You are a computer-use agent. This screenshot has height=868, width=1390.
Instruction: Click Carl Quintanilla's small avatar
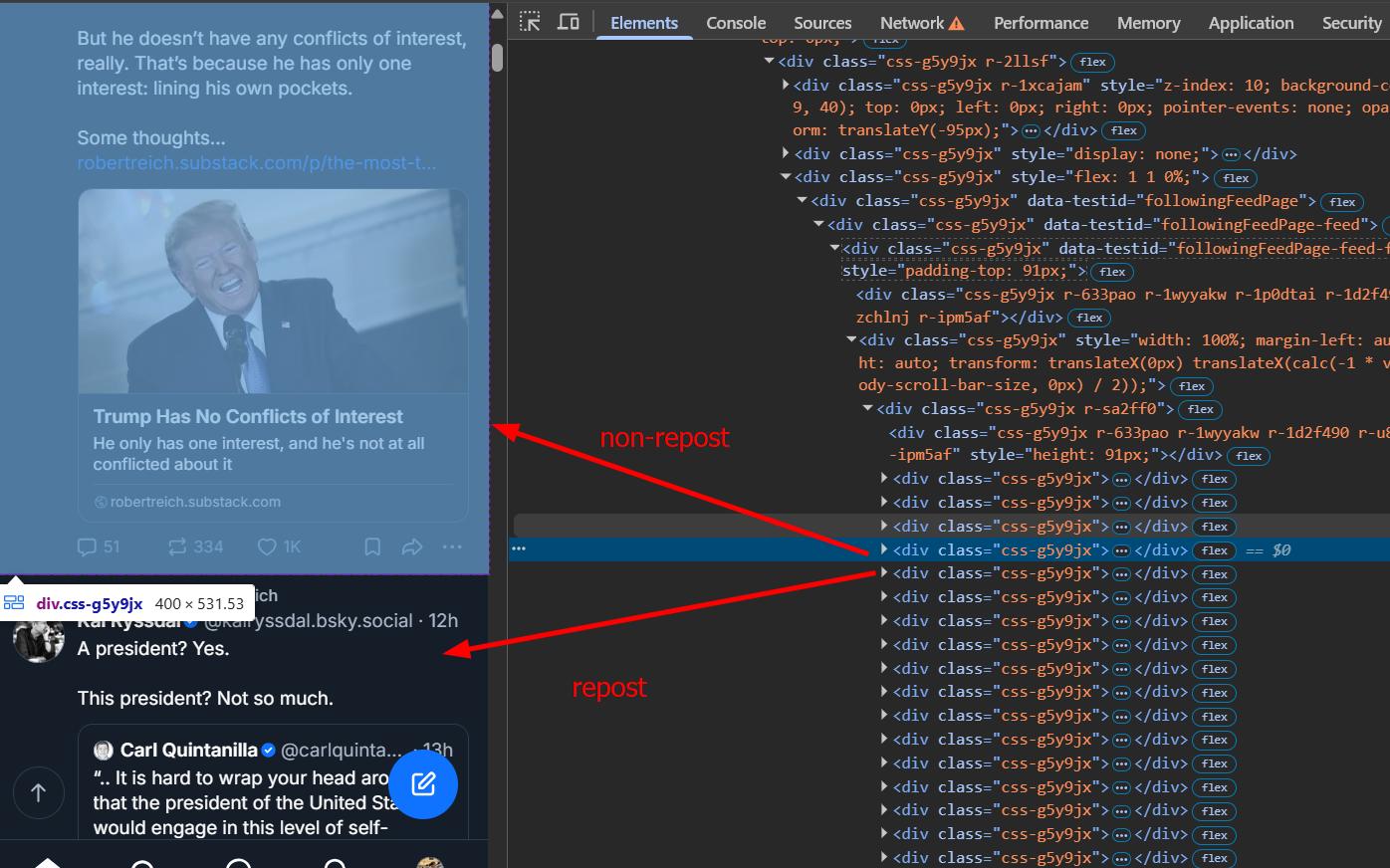(x=104, y=750)
